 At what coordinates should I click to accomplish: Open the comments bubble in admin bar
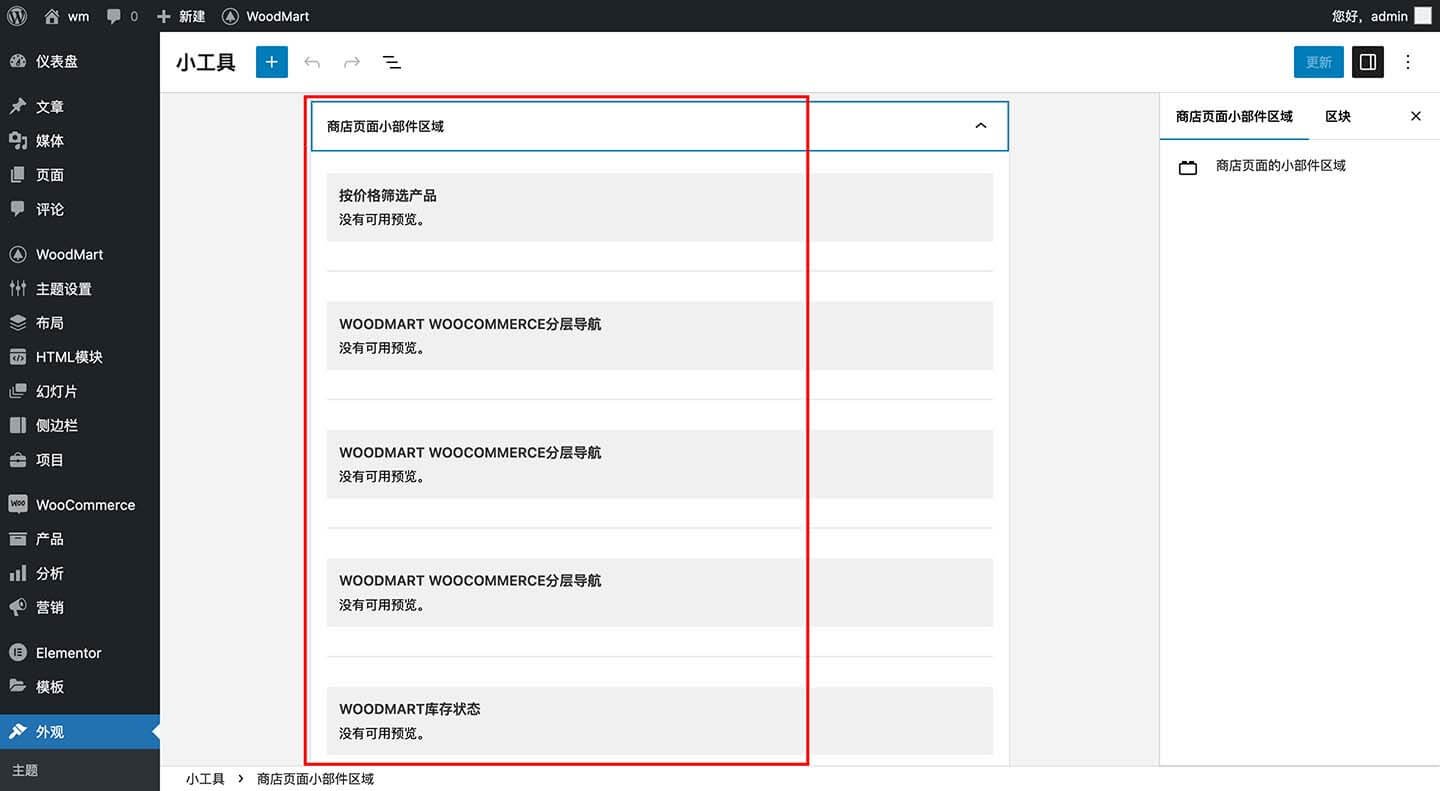(x=122, y=16)
